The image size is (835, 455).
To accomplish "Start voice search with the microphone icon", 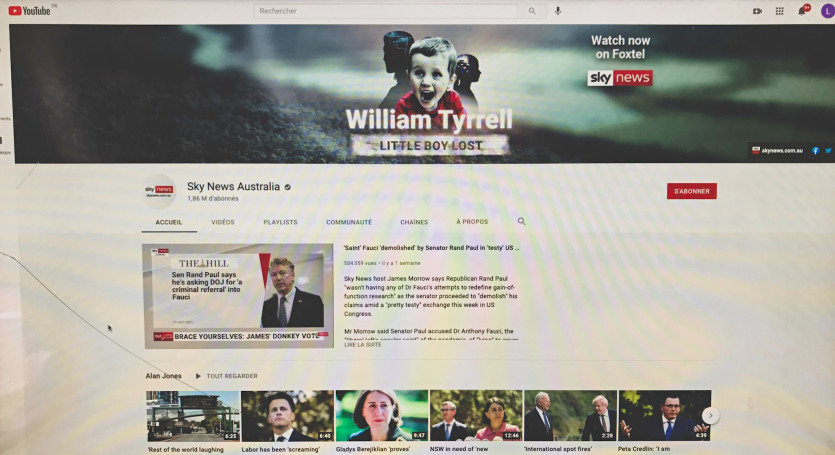I will pos(558,11).
